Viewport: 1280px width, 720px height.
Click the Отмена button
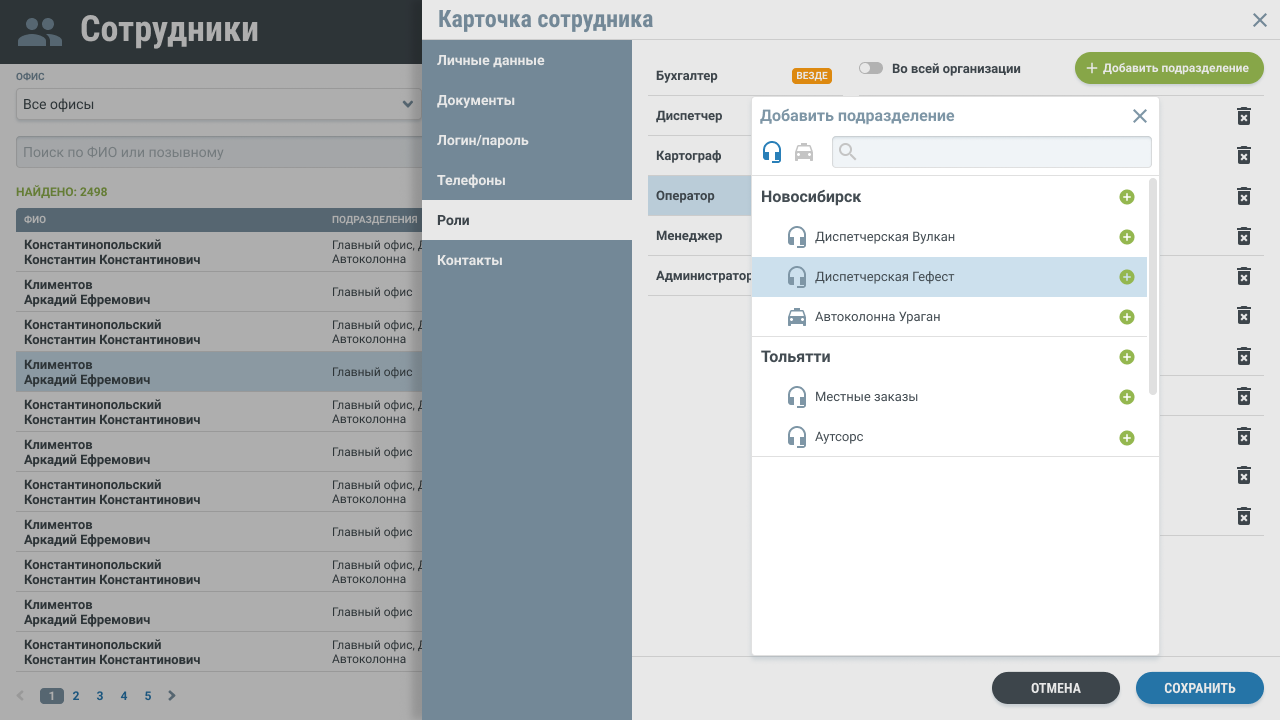pyautogui.click(x=1055, y=688)
